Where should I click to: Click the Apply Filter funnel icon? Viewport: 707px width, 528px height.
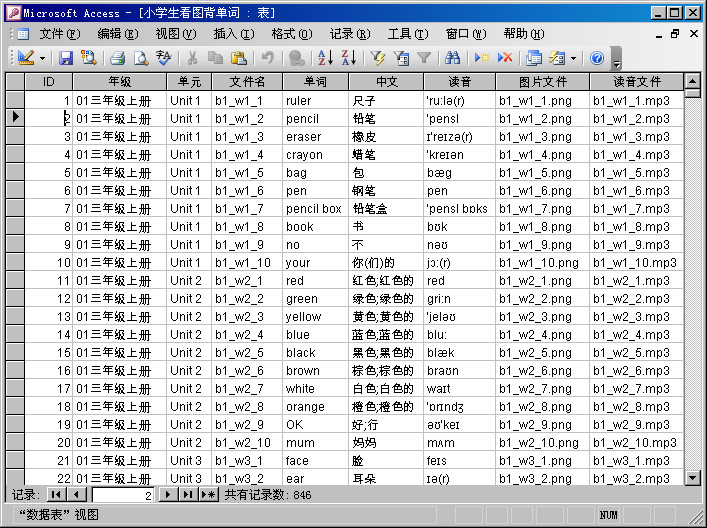coord(424,58)
